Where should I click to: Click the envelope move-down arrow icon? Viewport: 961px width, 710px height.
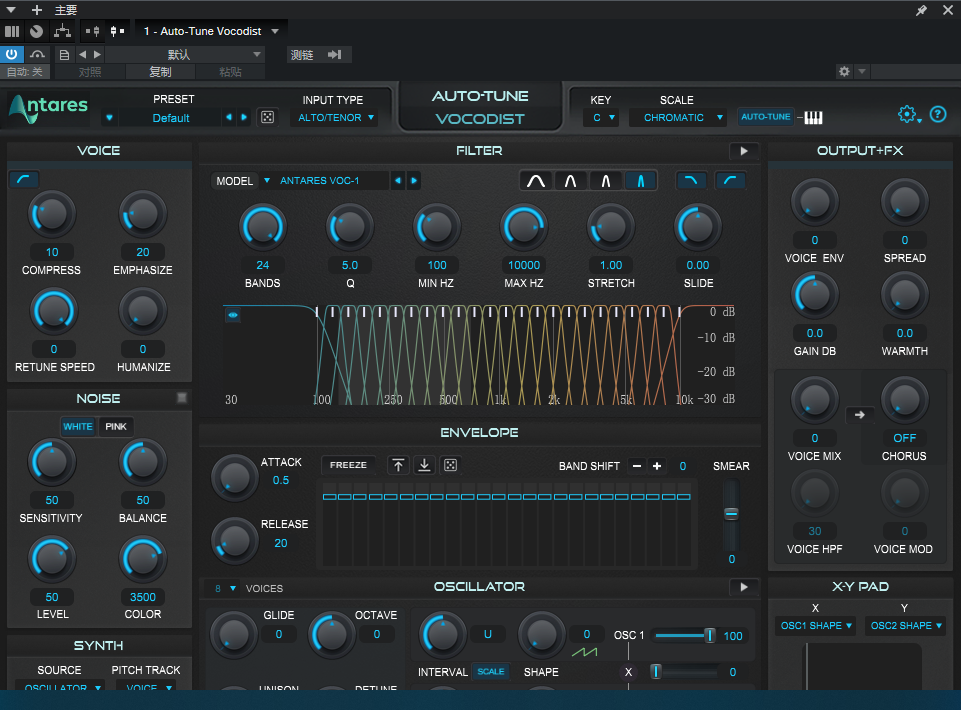point(424,465)
